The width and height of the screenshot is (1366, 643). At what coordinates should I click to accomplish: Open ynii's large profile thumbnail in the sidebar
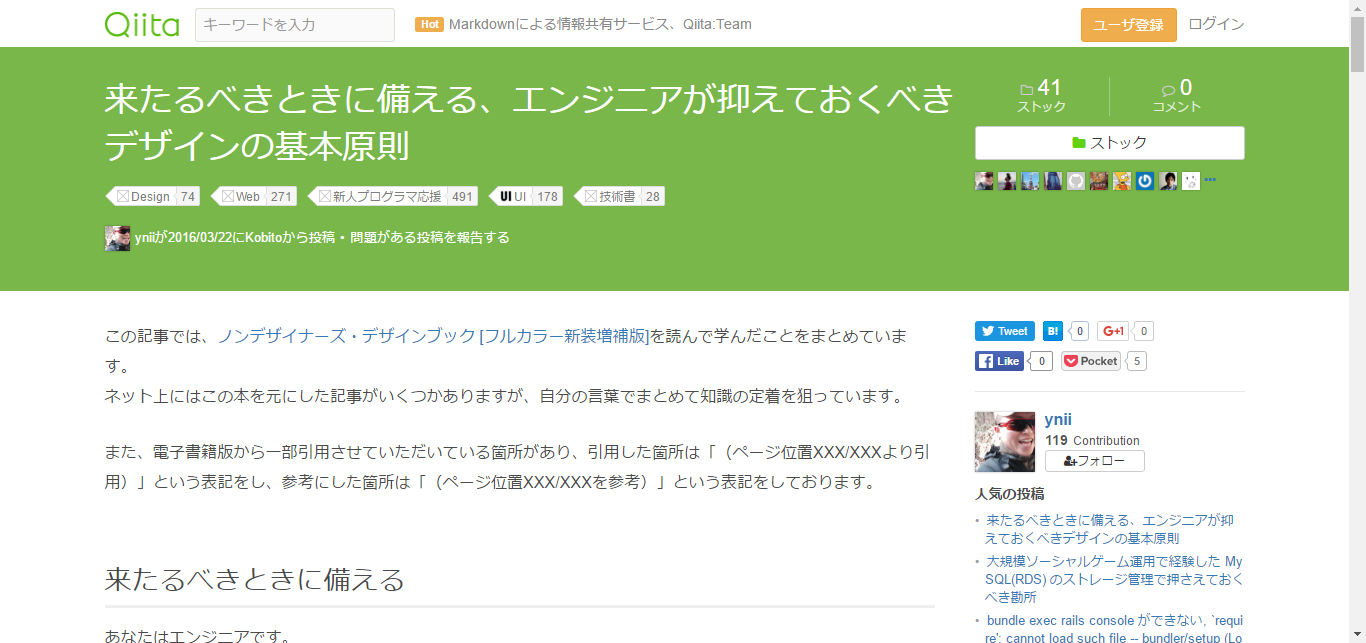click(1004, 441)
